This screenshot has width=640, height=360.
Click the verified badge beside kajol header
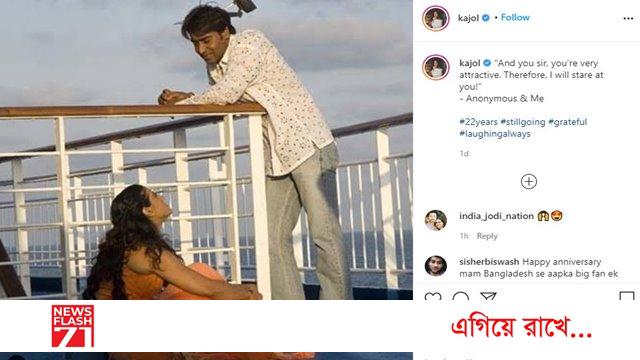click(486, 18)
